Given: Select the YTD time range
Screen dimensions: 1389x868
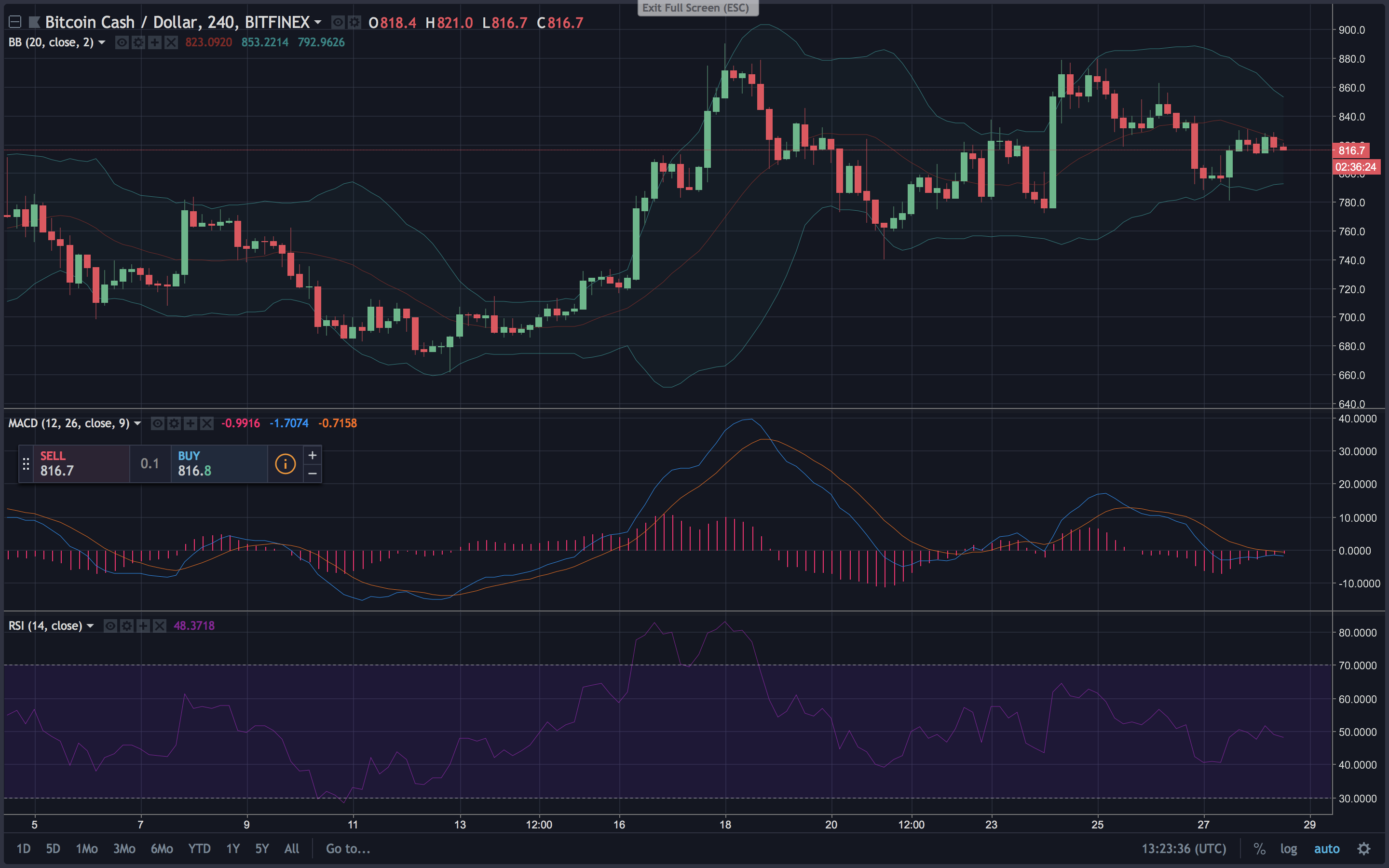Looking at the screenshot, I should 199,849.
